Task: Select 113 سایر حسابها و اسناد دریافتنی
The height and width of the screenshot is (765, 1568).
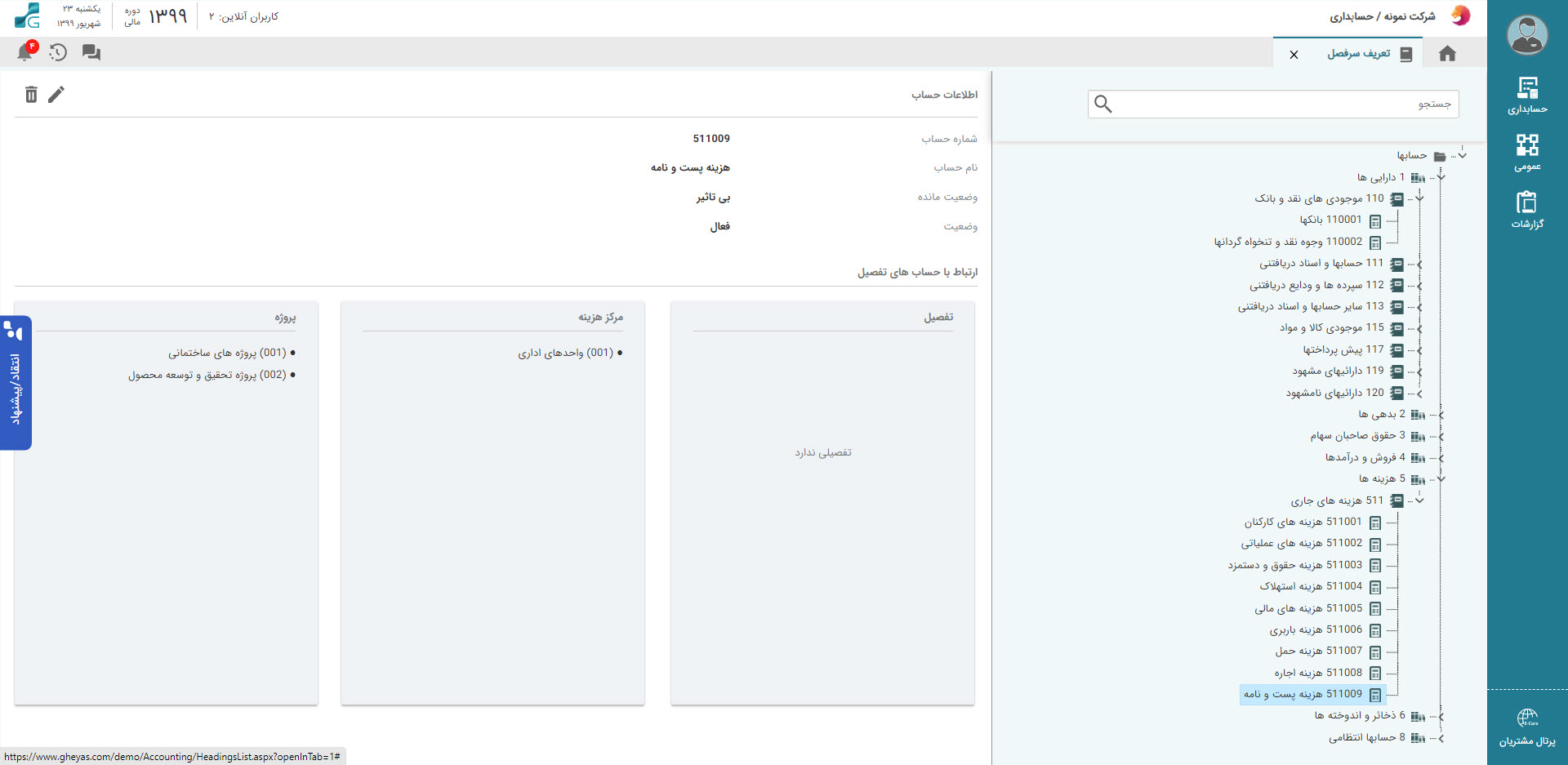Action: pos(1311,306)
